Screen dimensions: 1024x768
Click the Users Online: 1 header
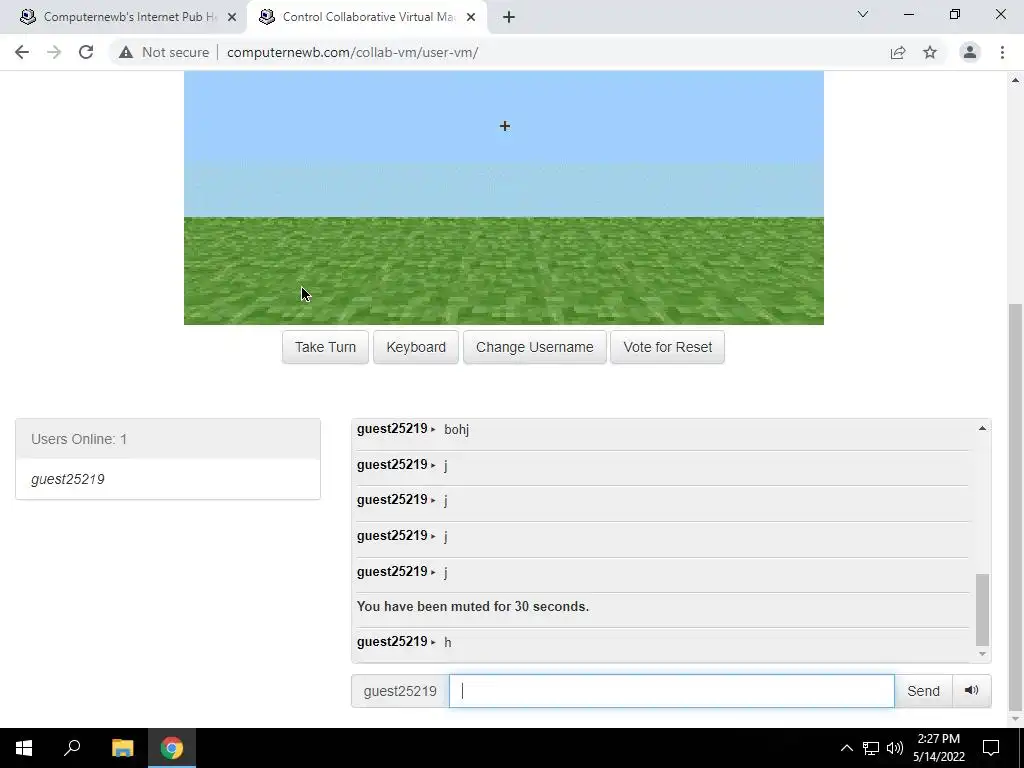168,439
